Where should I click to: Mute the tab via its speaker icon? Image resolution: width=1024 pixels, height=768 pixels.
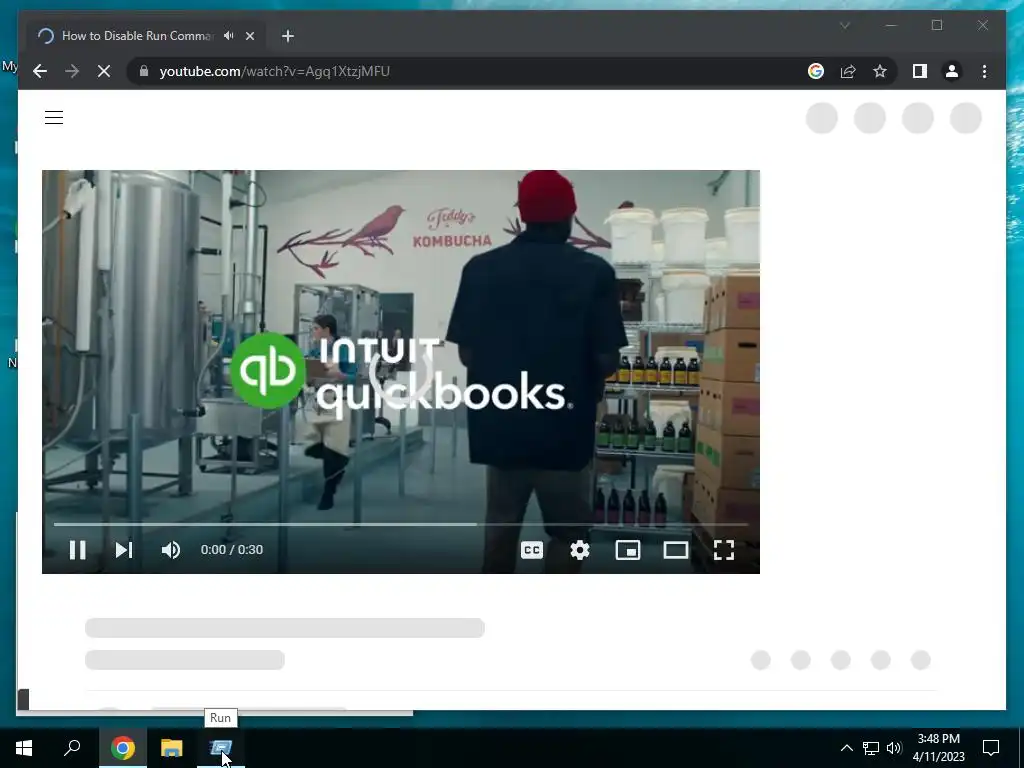pyautogui.click(x=229, y=36)
